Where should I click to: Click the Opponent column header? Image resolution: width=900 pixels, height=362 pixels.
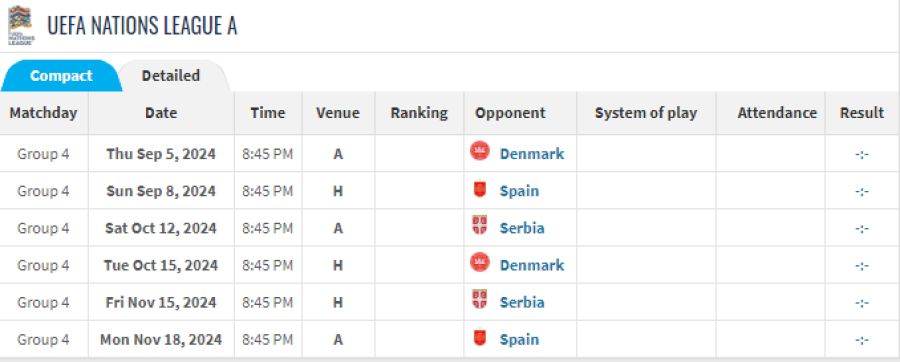click(x=510, y=113)
